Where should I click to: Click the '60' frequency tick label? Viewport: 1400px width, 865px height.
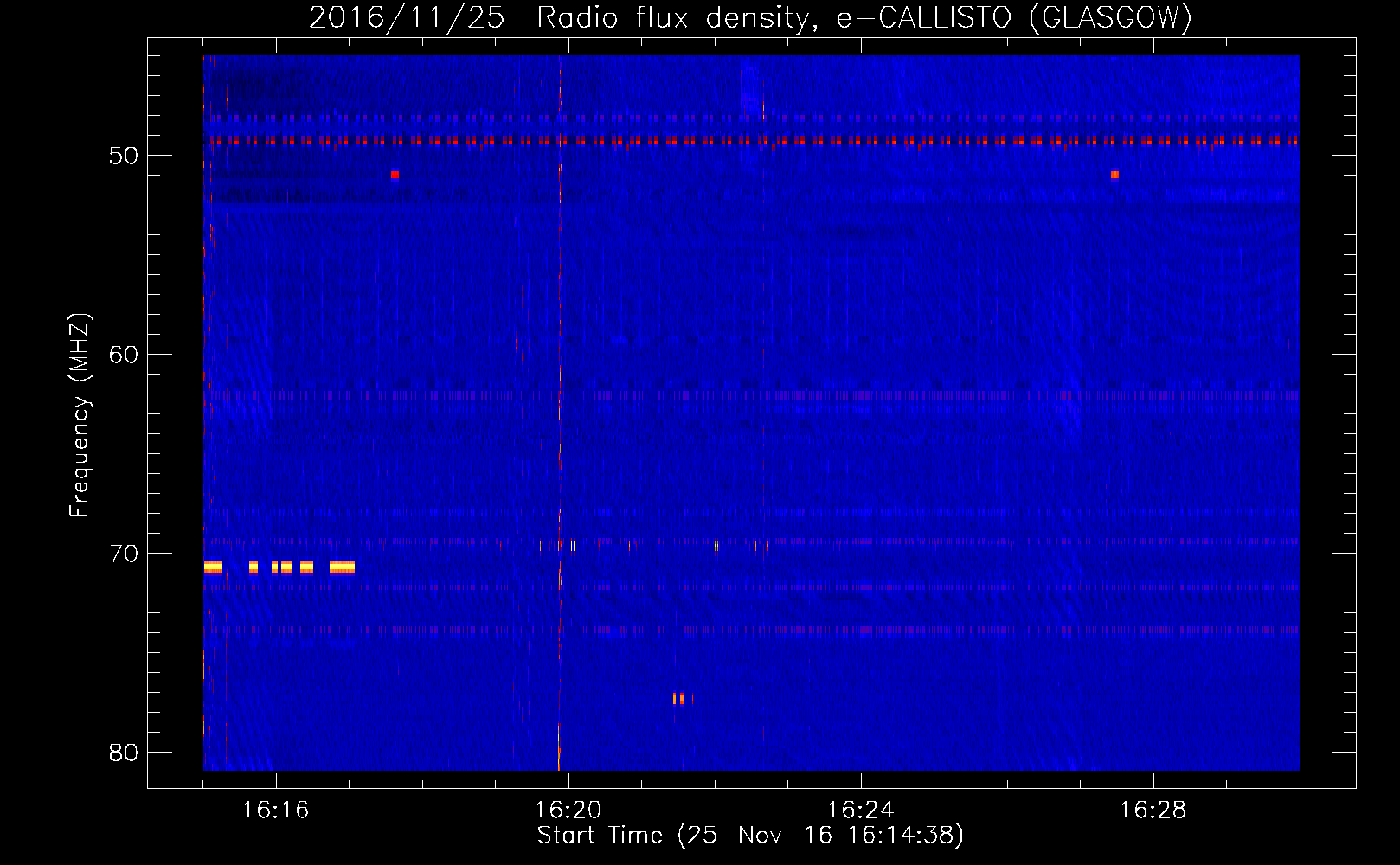point(124,355)
